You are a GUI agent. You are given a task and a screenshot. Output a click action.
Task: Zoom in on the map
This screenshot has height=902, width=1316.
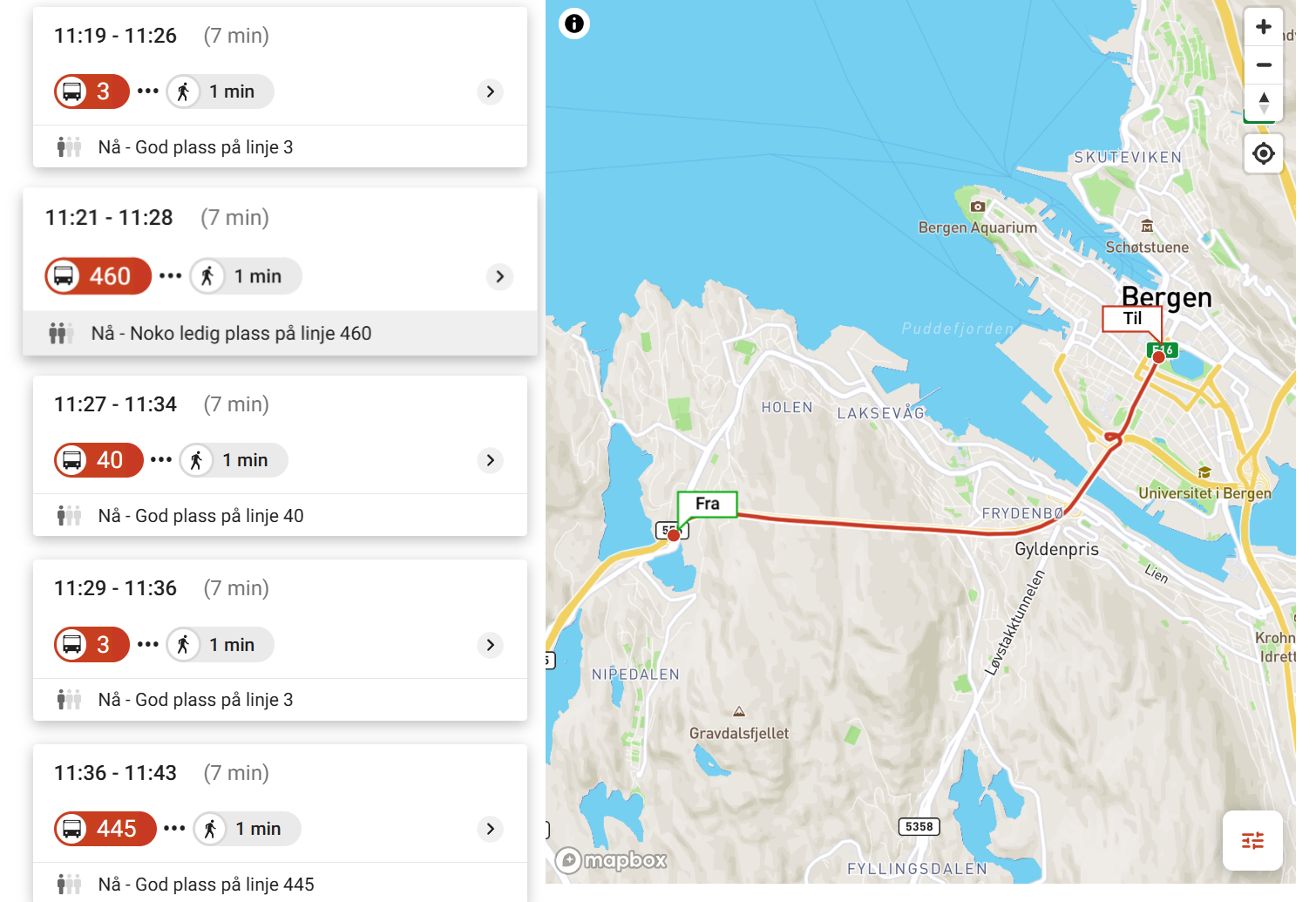point(1263,27)
